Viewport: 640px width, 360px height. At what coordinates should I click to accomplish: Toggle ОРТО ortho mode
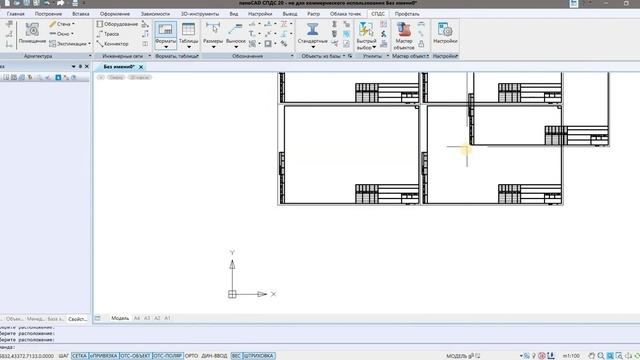[191, 356]
